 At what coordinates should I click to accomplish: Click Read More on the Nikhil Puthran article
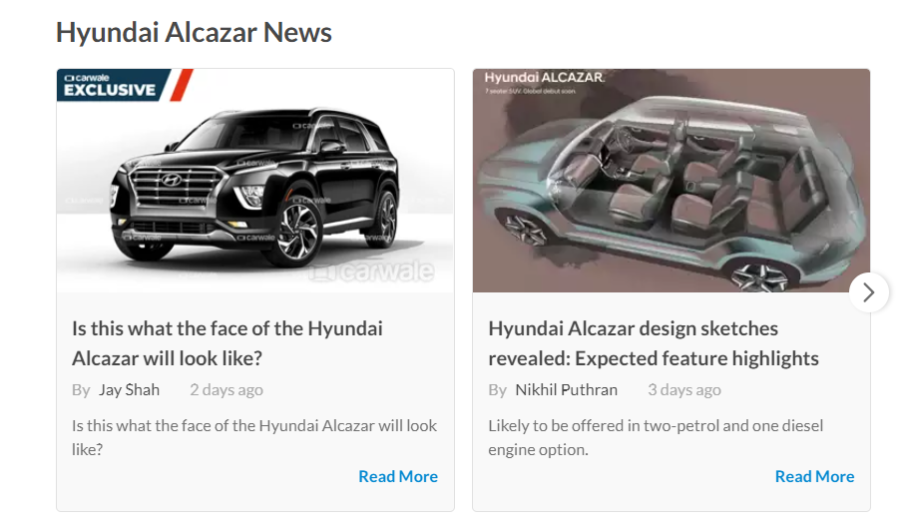pyautogui.click(x=814, y=477)
